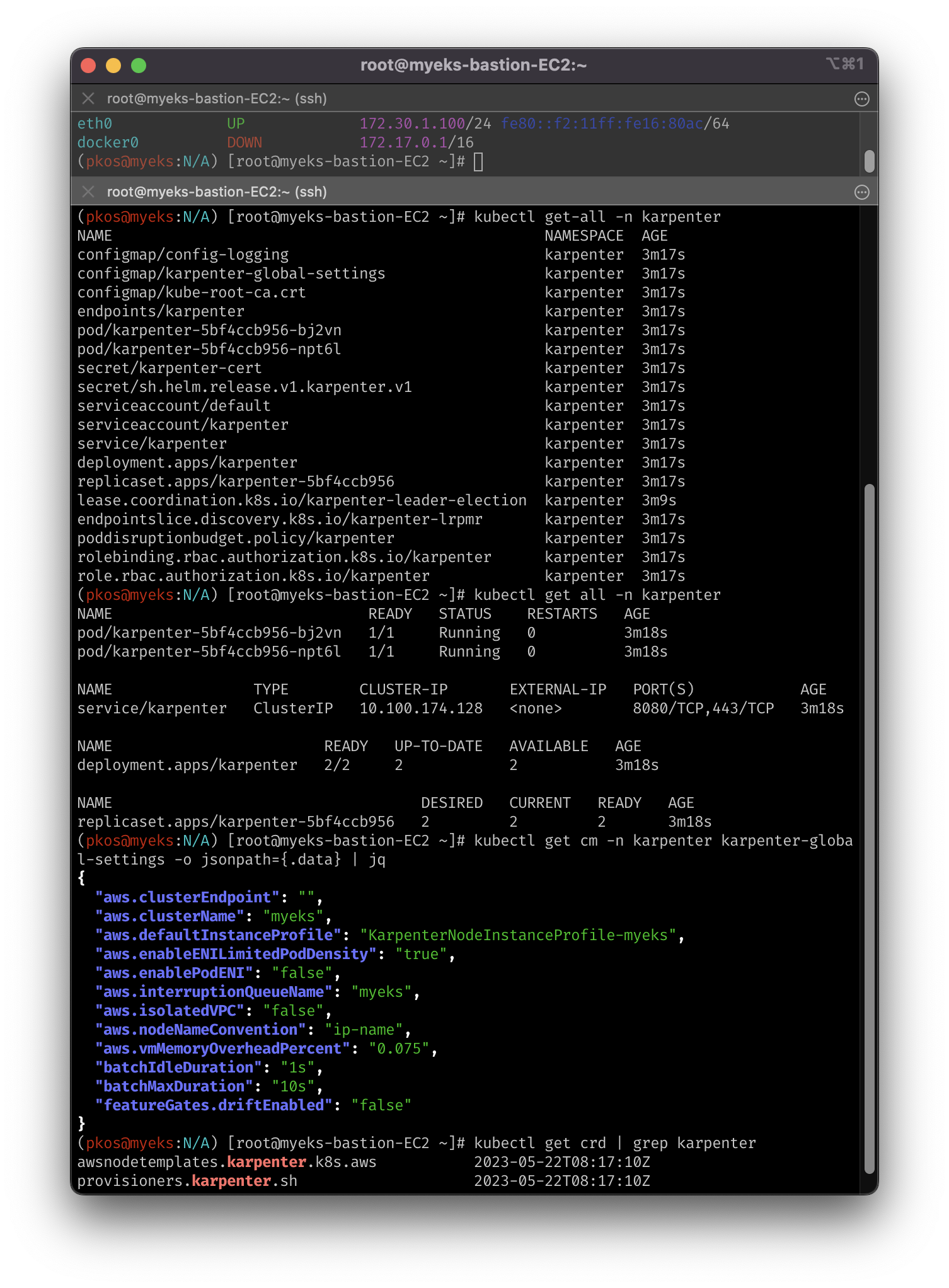The height and width of the screenshot is (1288, 949).
Task: Click awsnodetemplates.karpenter.k8s.aws CRD
Action: (x=227, y=1162)
